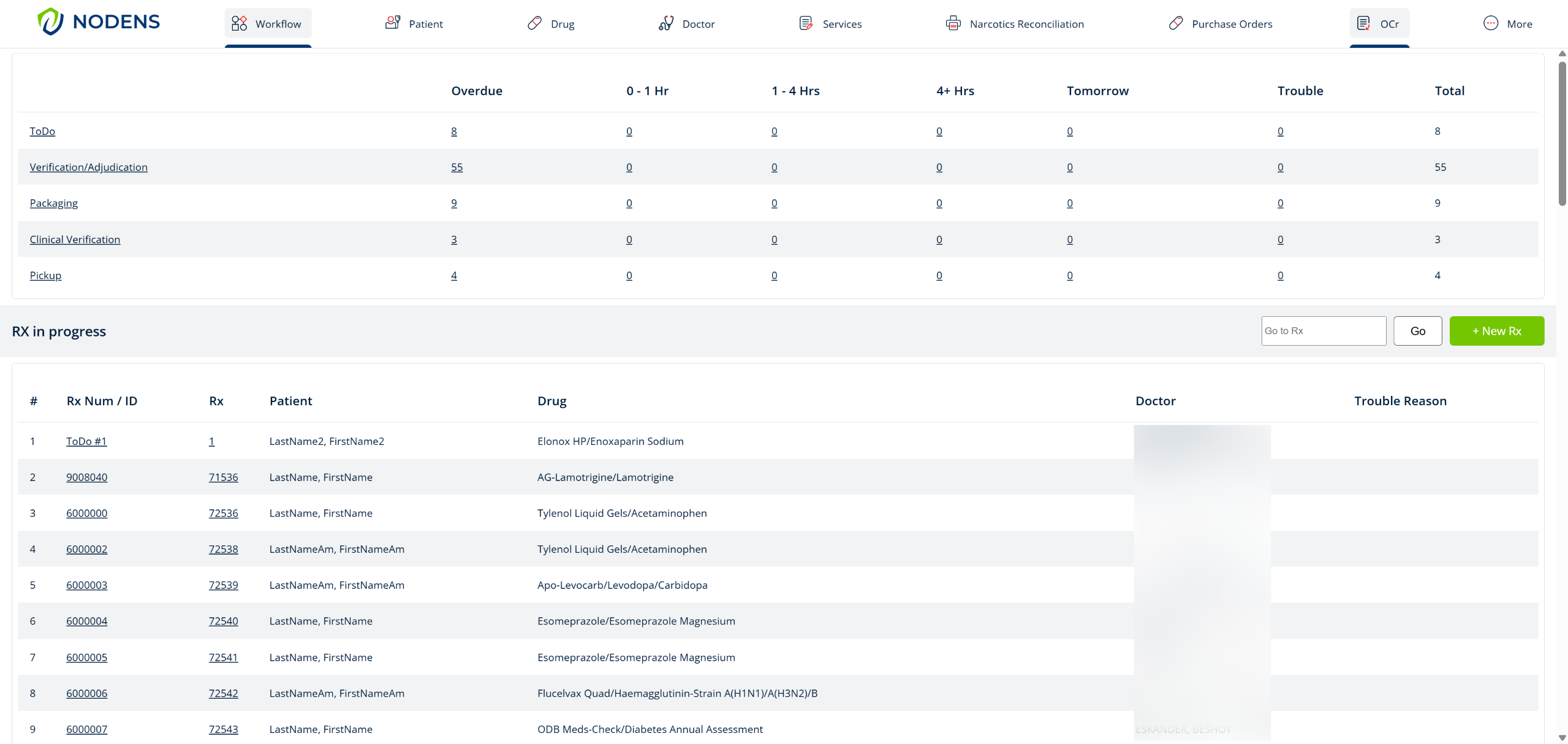Click the Patient person icon
1568x744 pixels.
pyautogui.click(x=393, y=23)
